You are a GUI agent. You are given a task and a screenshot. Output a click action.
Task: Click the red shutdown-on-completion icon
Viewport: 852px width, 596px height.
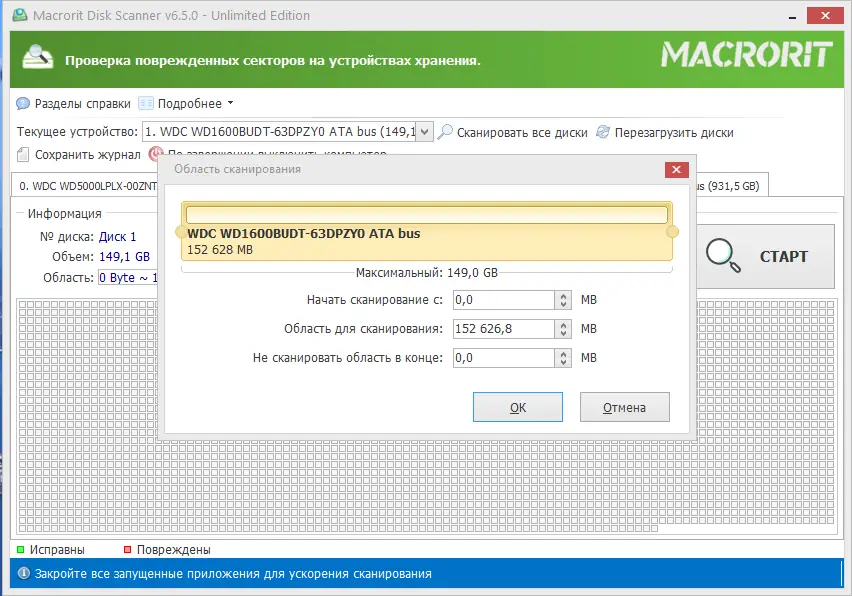[155, 153]
